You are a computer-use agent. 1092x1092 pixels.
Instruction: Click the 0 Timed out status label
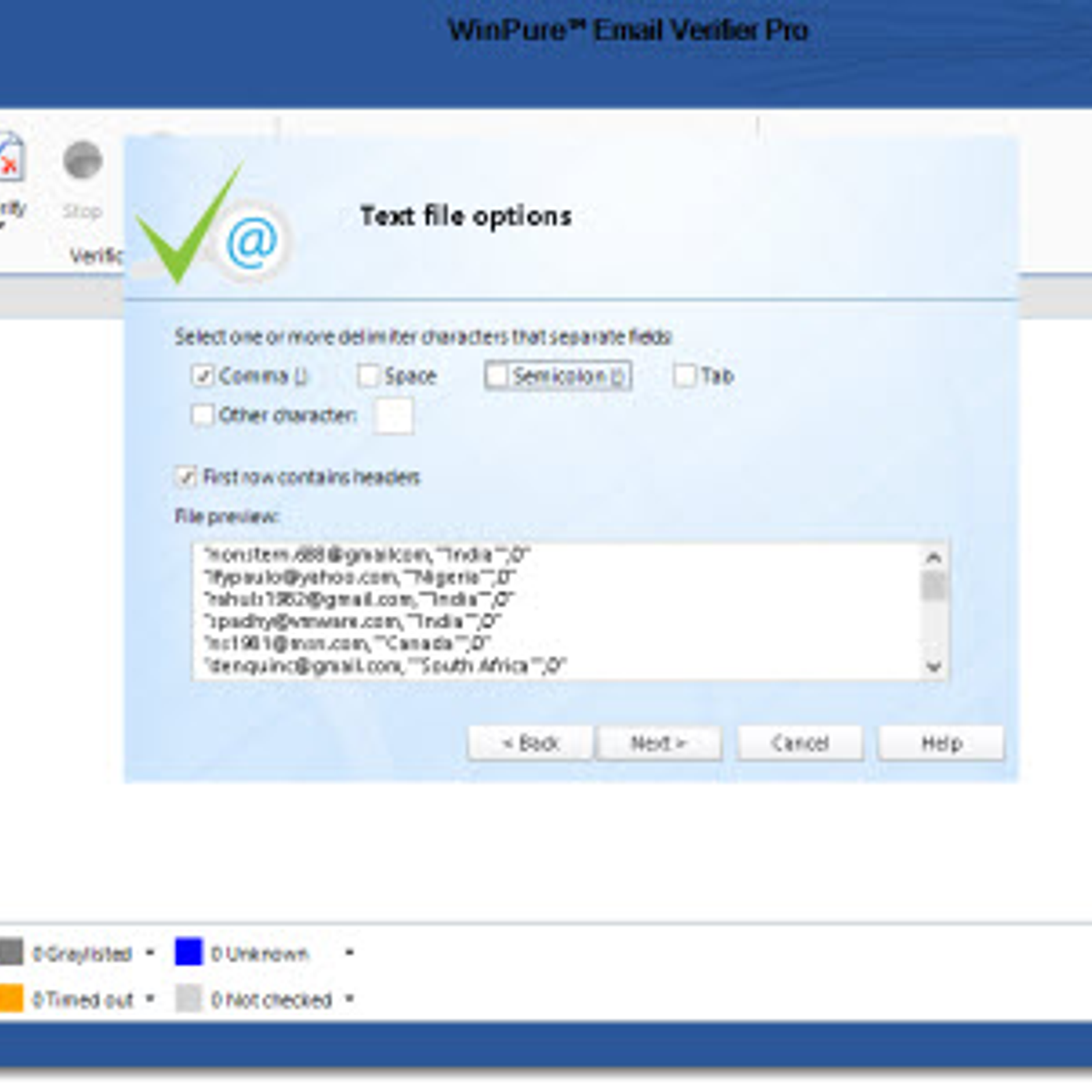pos(83,1000)
